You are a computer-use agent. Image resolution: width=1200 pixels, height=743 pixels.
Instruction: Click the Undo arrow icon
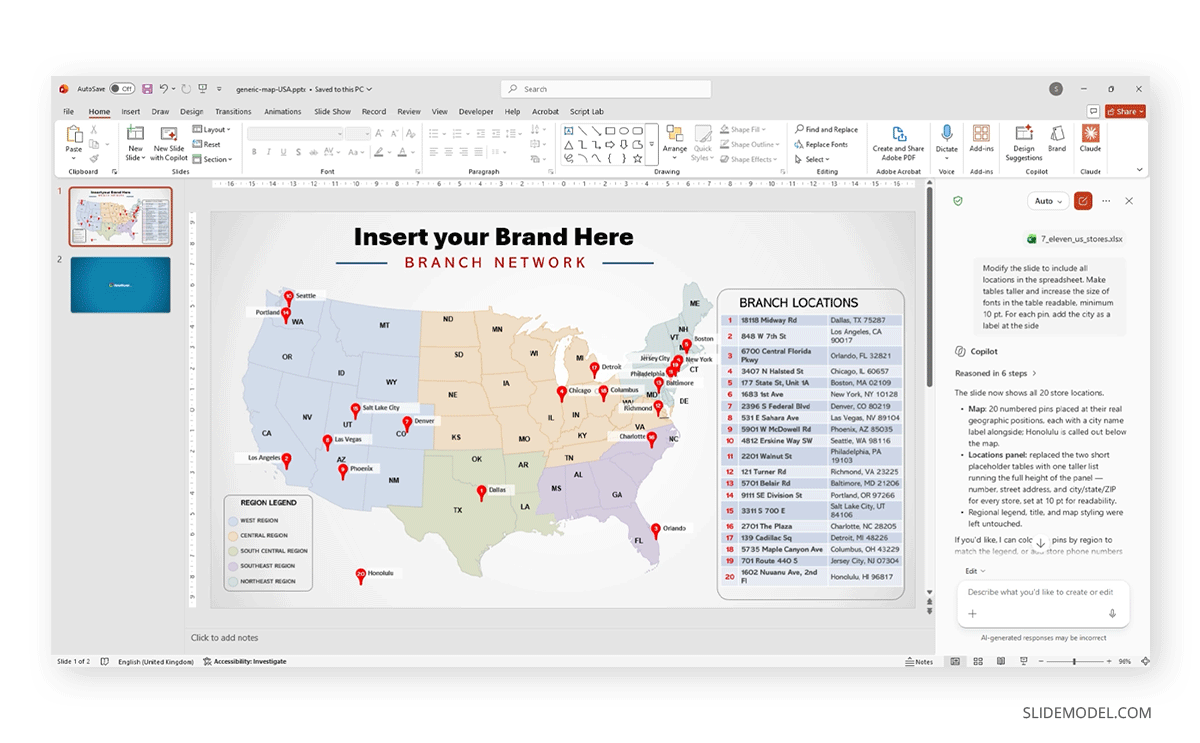[163, 89]
